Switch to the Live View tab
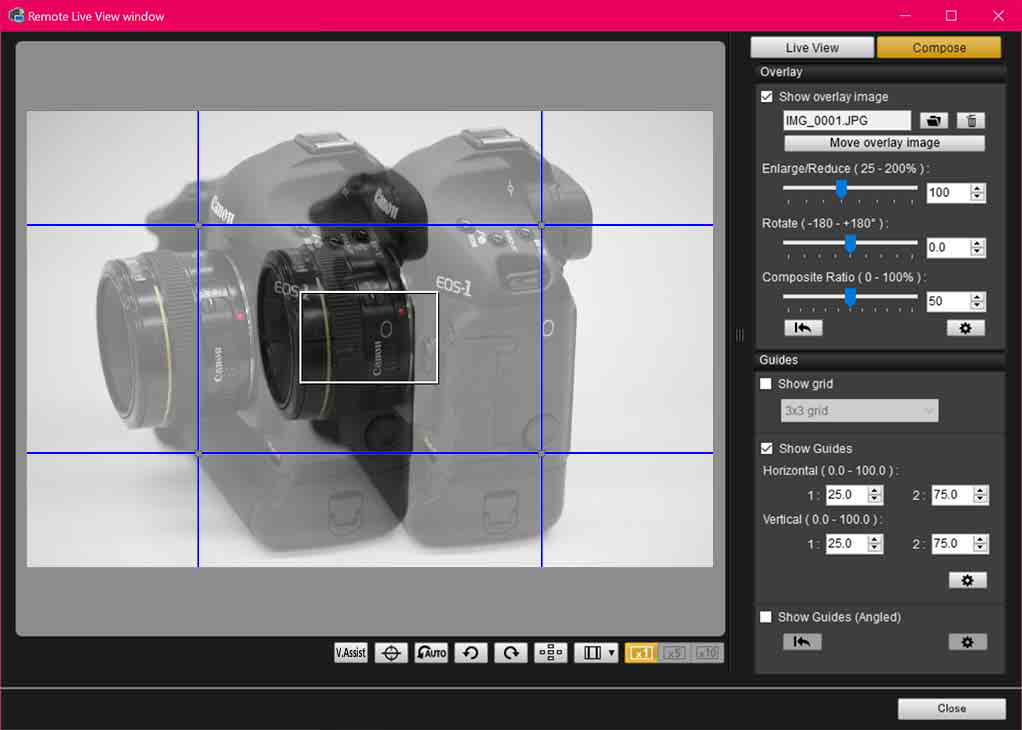Viewport: 1022px width, 730px height. 812,48
